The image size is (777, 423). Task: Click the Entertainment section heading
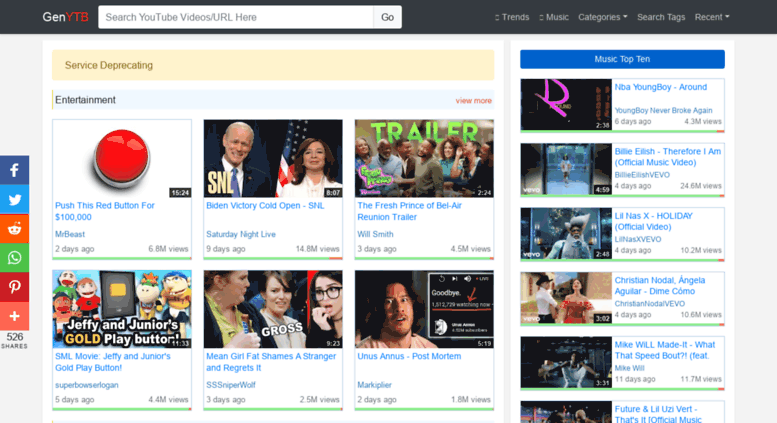tap(85, 100)
